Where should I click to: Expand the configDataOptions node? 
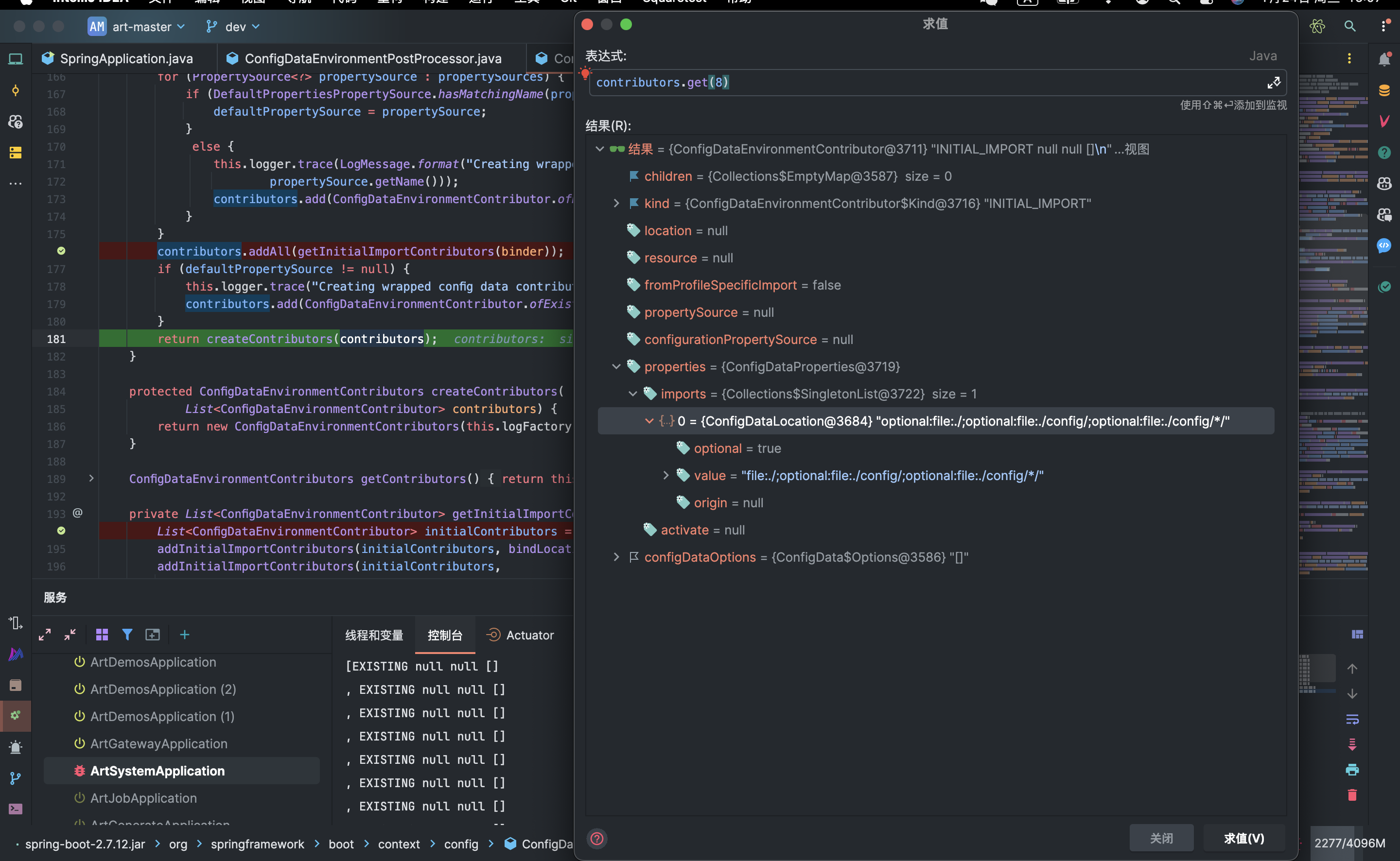coord(616,557)
